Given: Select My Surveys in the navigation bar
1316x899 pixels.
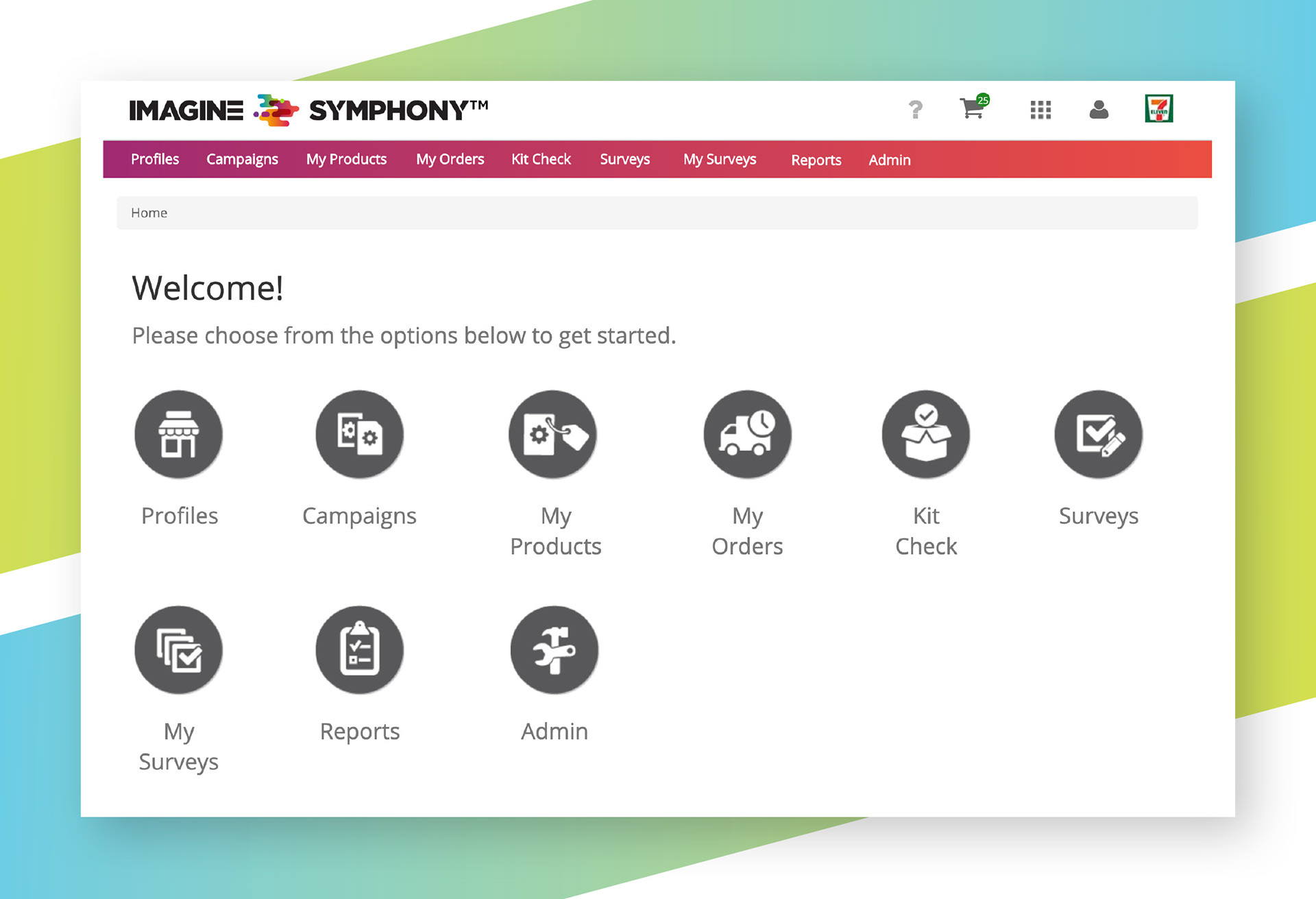Looking at the screenshot, I should (x=720, y=159).
